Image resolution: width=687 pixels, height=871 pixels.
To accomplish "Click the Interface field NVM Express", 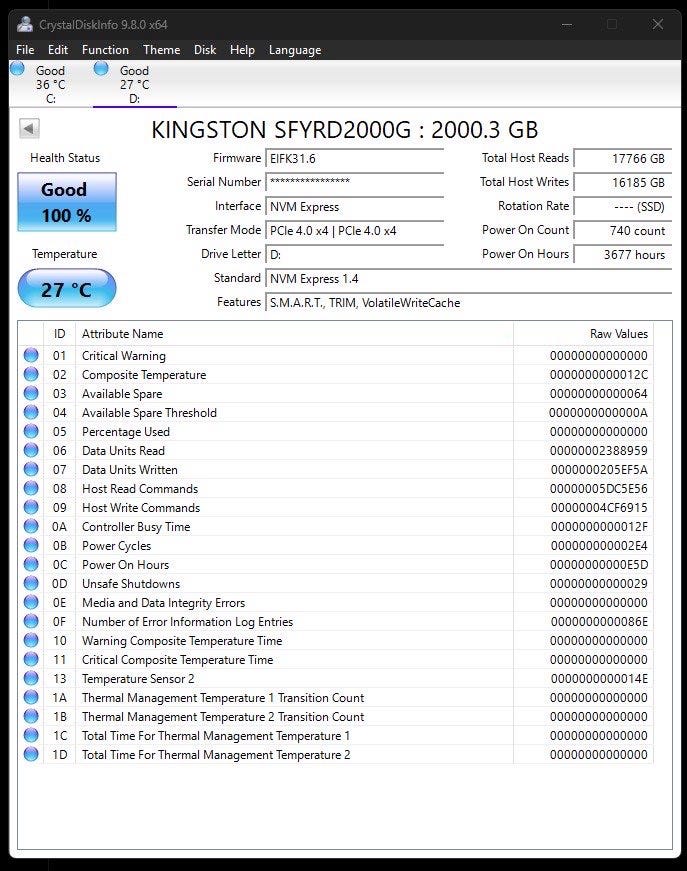I will pyautogui.click(x=354, y=207).
